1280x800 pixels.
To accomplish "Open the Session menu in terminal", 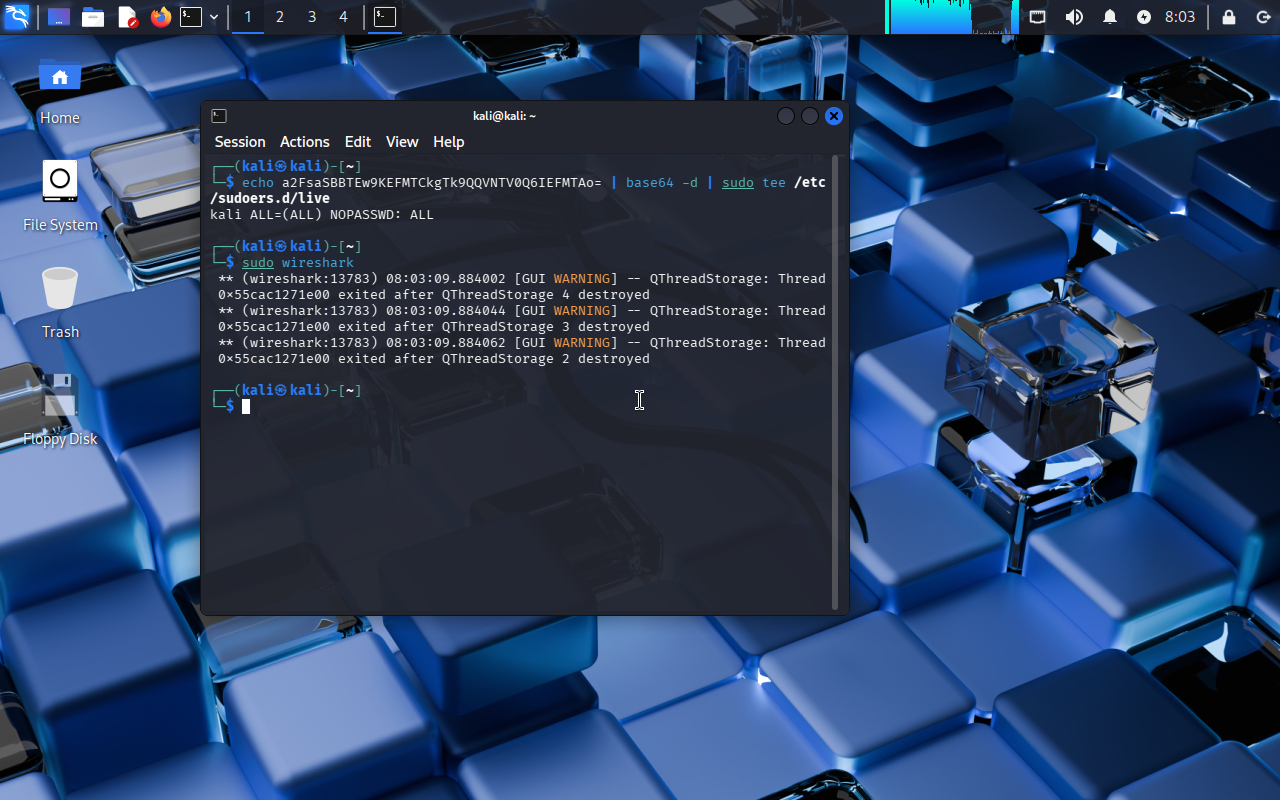I will pos(240,142).
